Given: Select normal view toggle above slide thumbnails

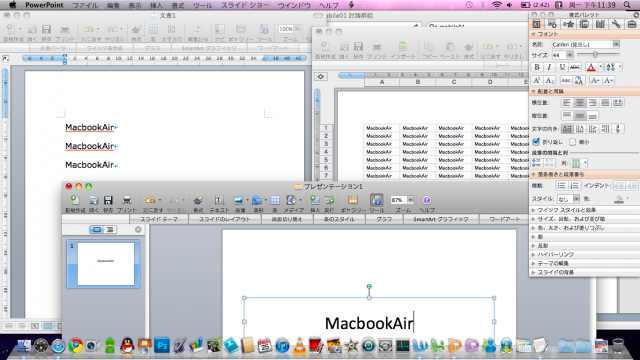Looking at the screenshot, I should (x=97, y=229).
